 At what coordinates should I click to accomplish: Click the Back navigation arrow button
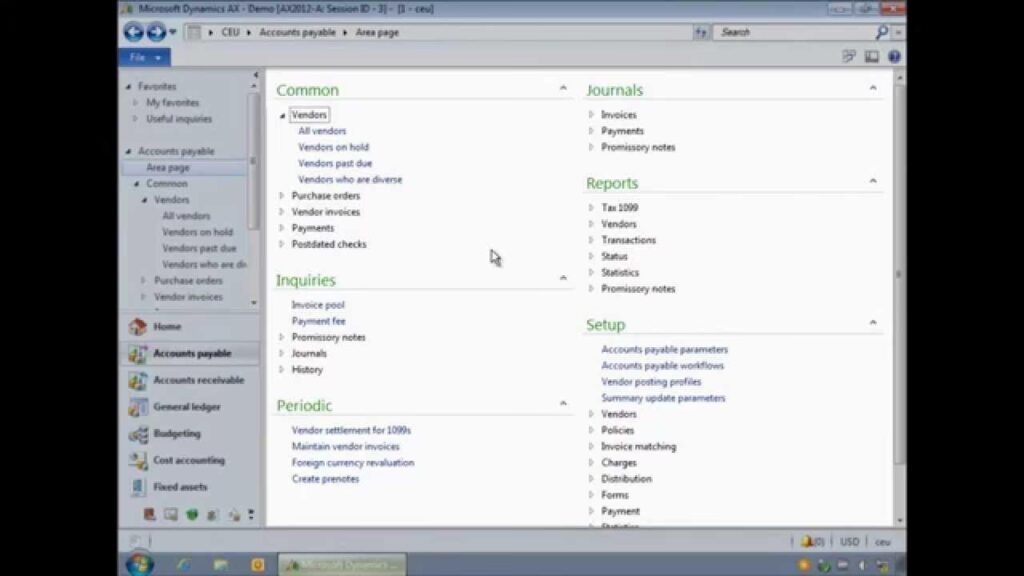[133, 32]
